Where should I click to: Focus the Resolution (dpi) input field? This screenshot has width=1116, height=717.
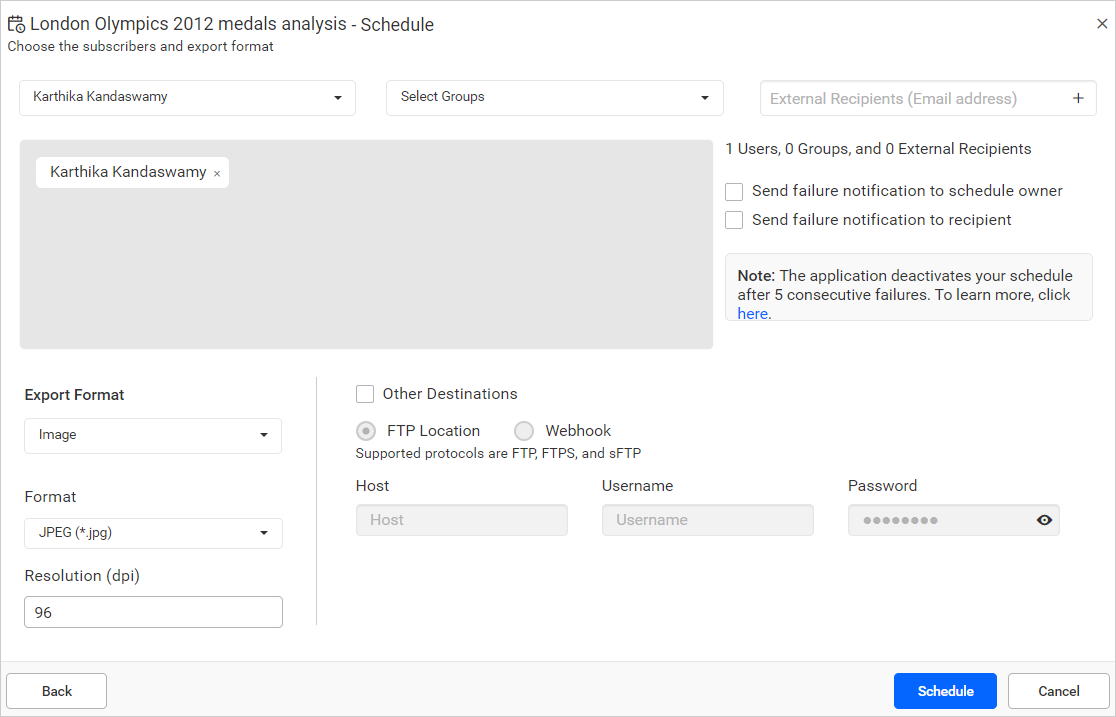coord(153,612)
